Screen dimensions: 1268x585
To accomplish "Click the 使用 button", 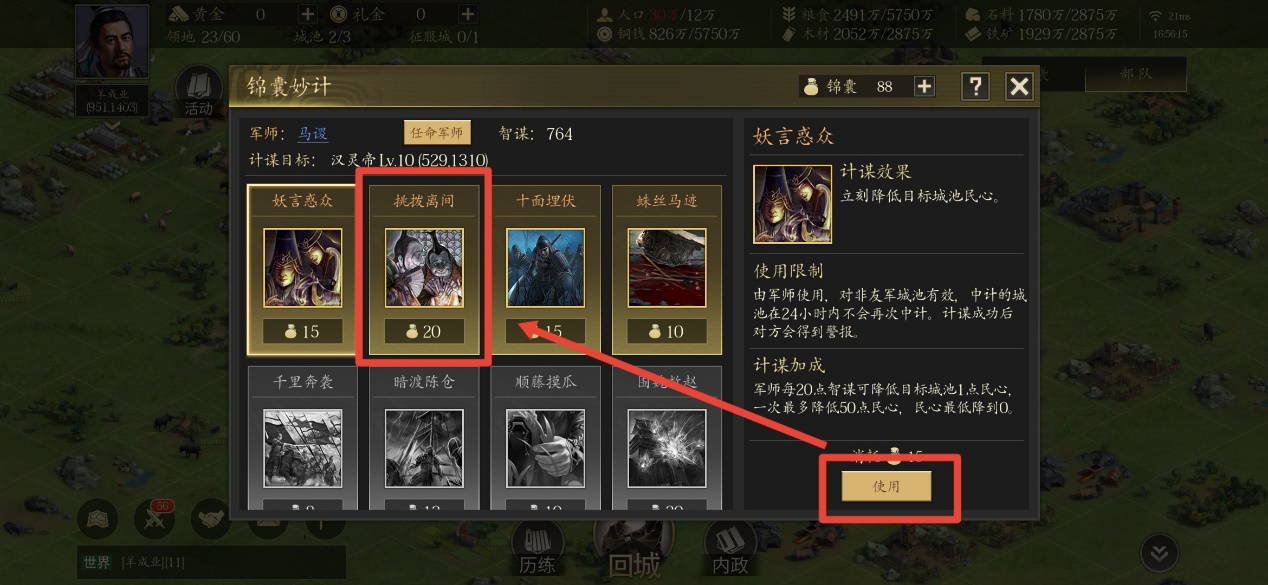I will 886,486.
